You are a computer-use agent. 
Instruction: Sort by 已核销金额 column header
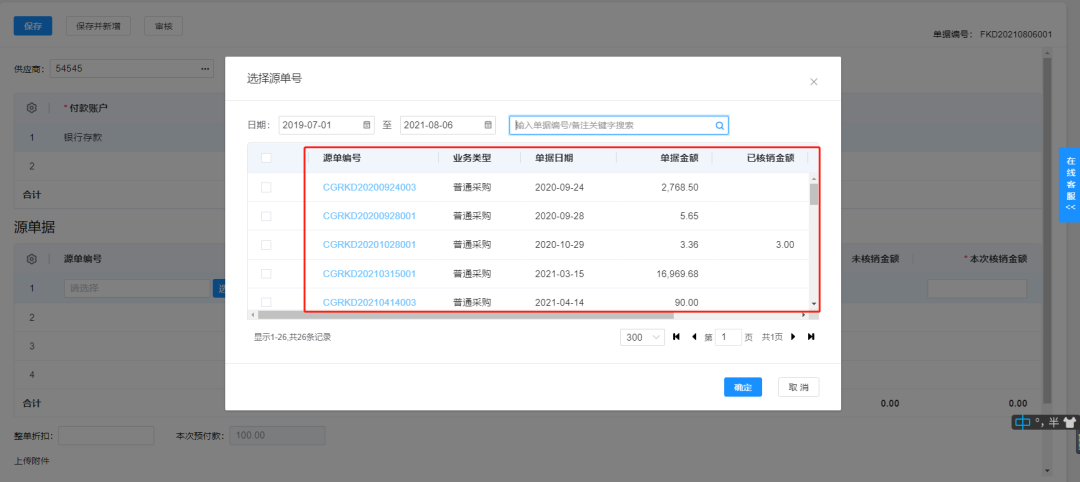tap(771, 158)
